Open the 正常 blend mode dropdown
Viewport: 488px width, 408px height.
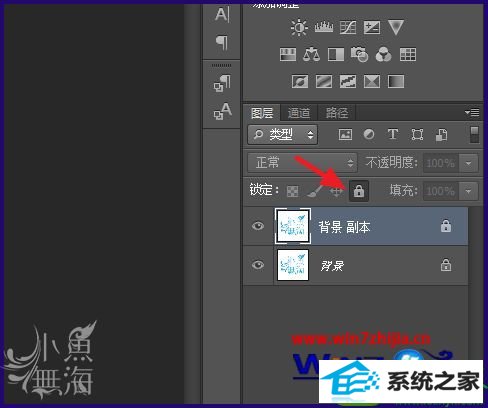(302, 163)
